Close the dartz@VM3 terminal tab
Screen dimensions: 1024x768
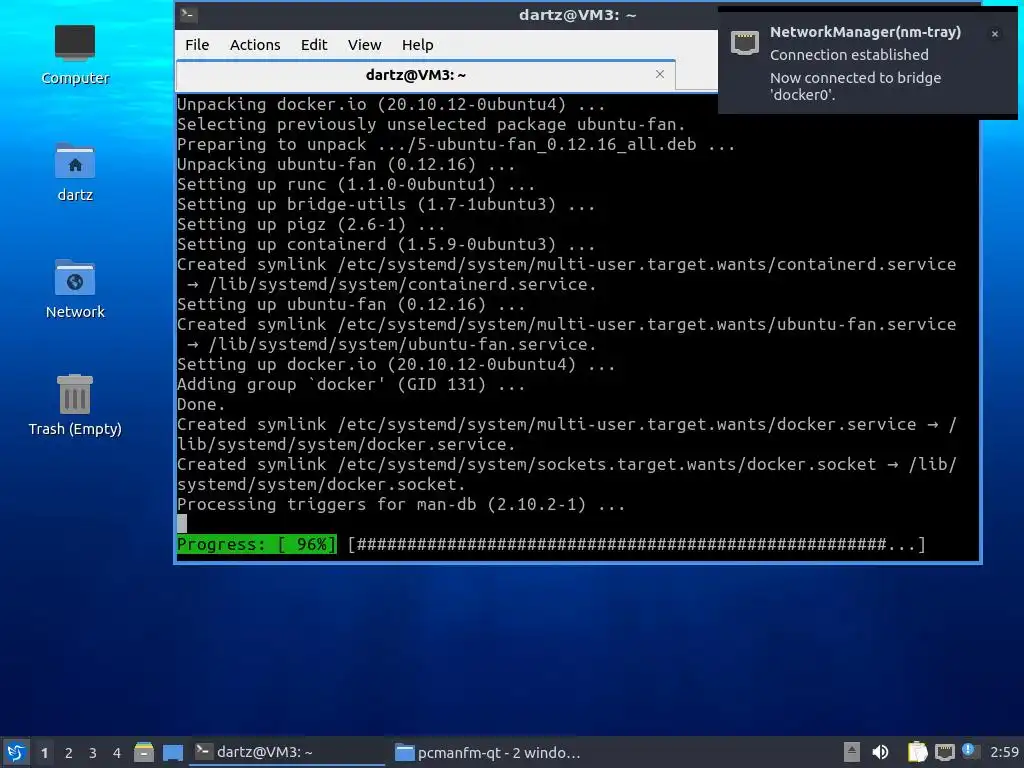660,74
